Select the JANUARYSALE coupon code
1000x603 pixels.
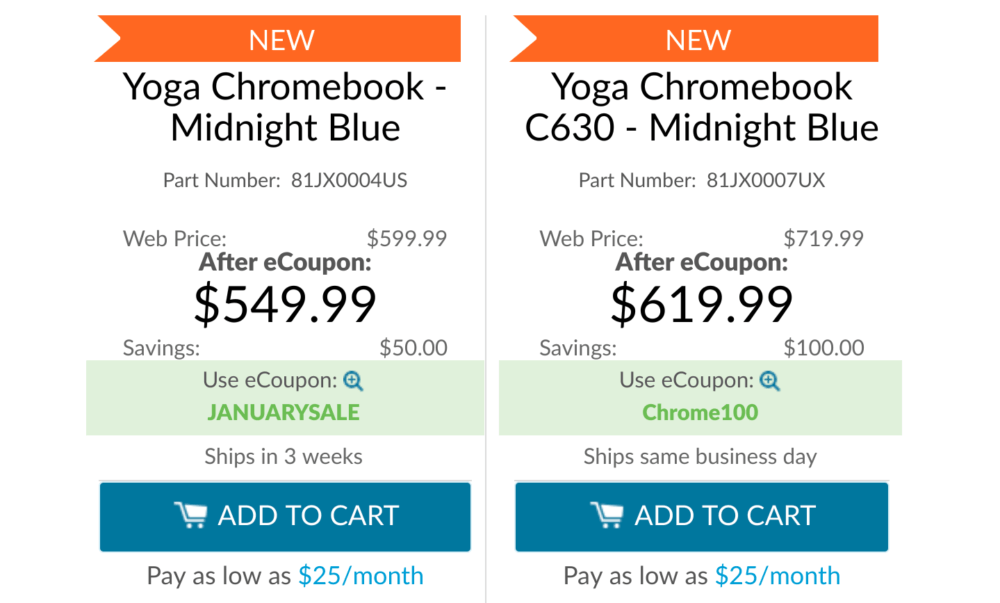coord(284,412)
